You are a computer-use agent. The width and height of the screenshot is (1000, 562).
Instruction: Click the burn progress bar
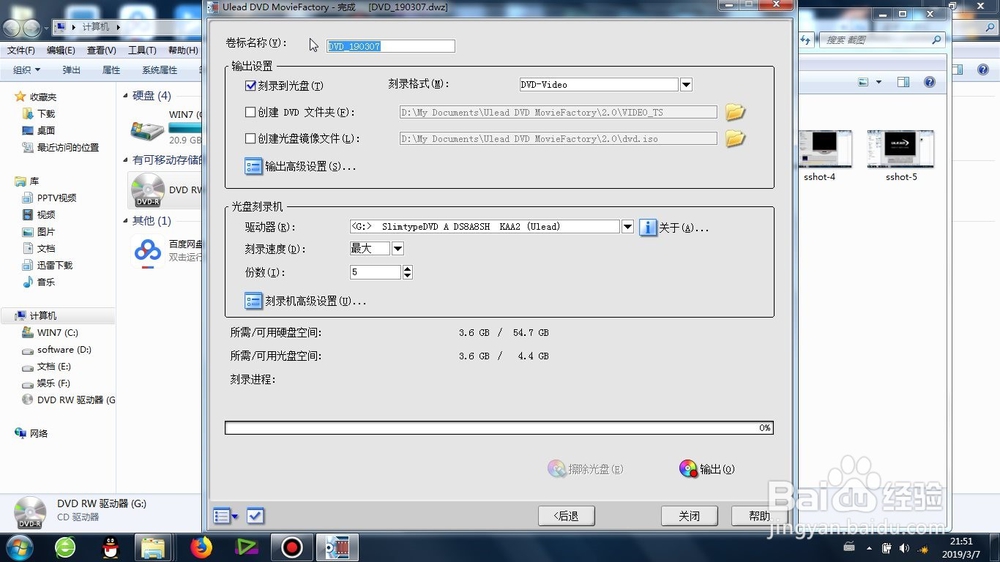click(x=499, y=427)
